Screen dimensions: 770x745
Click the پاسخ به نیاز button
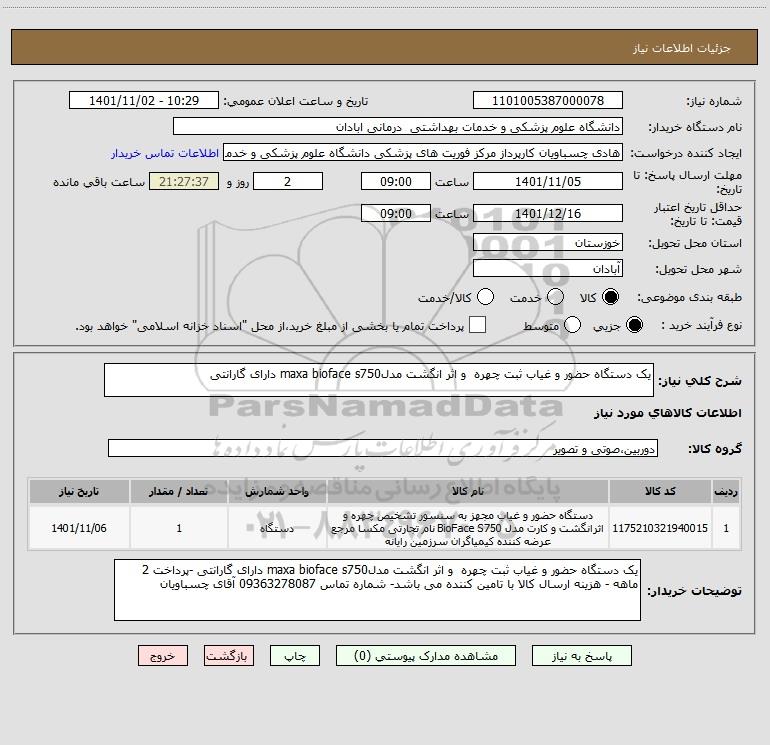[582, 656]
